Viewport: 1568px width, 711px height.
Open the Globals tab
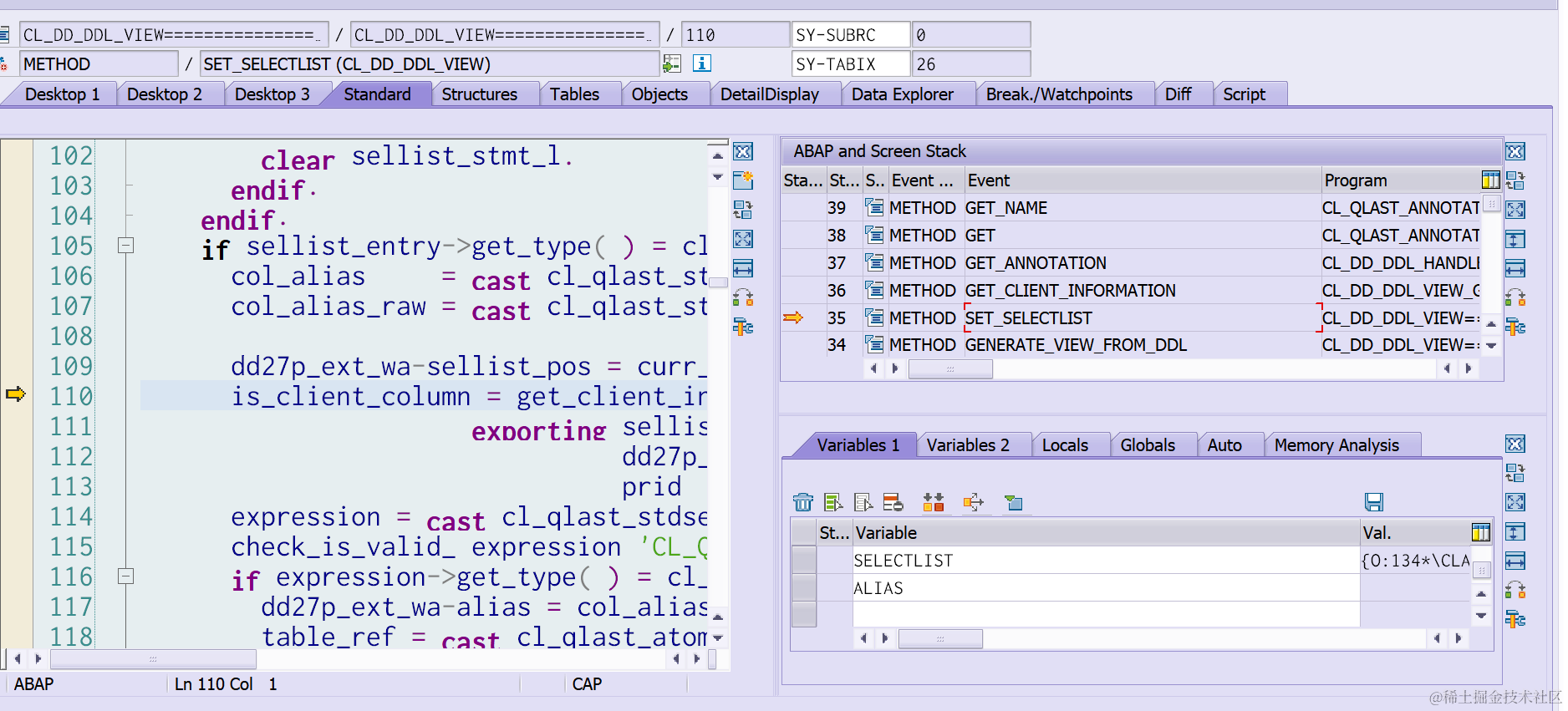[x=1148, y=445]
